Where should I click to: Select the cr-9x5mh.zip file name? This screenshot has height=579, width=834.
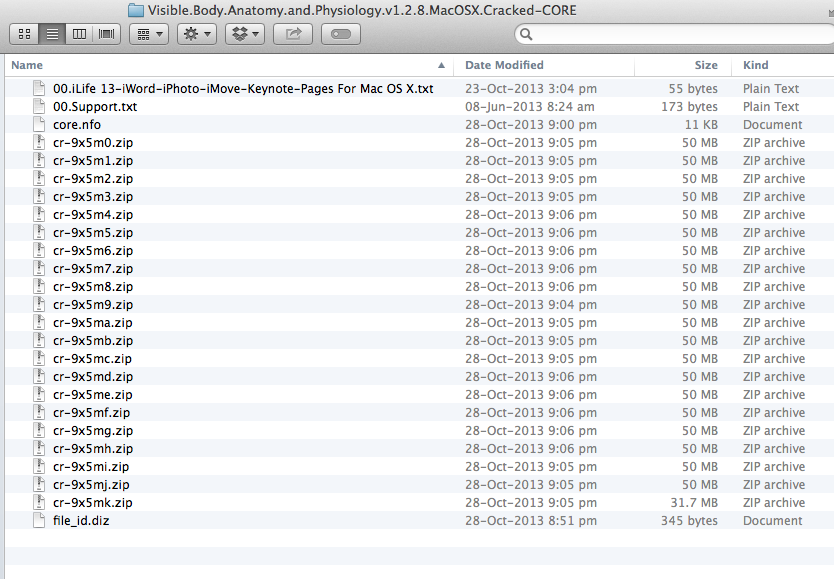93,449
